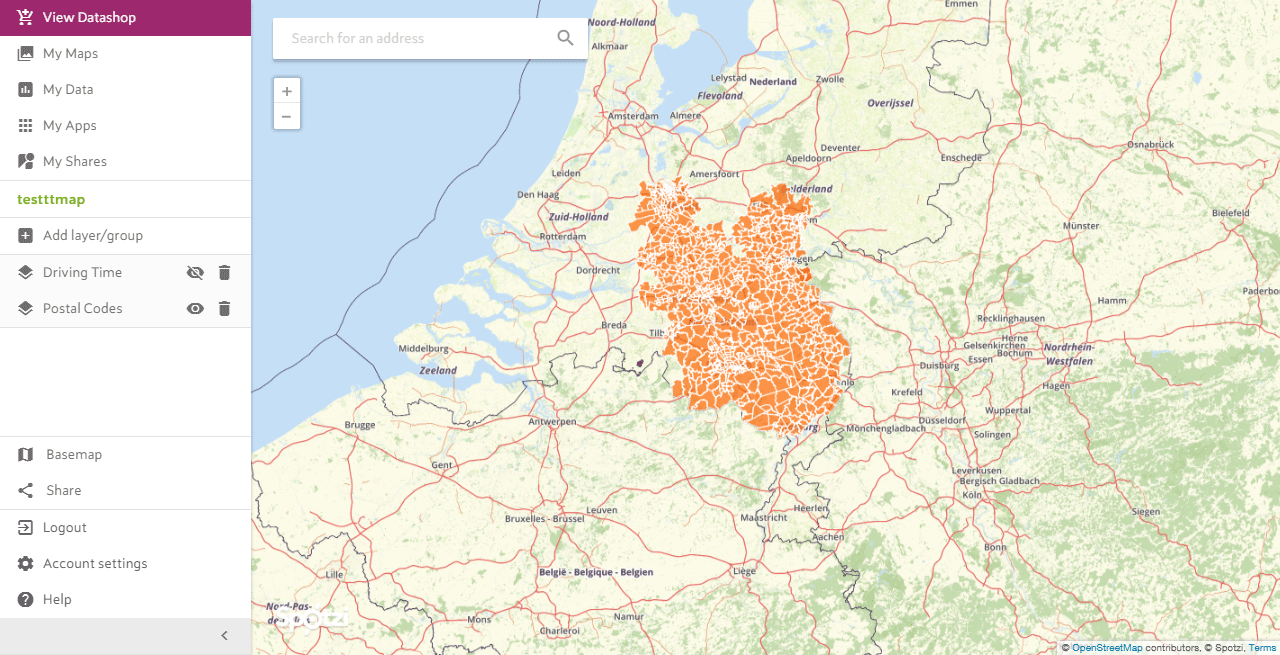Click the Help question mark icon

[x=26, y=599]
